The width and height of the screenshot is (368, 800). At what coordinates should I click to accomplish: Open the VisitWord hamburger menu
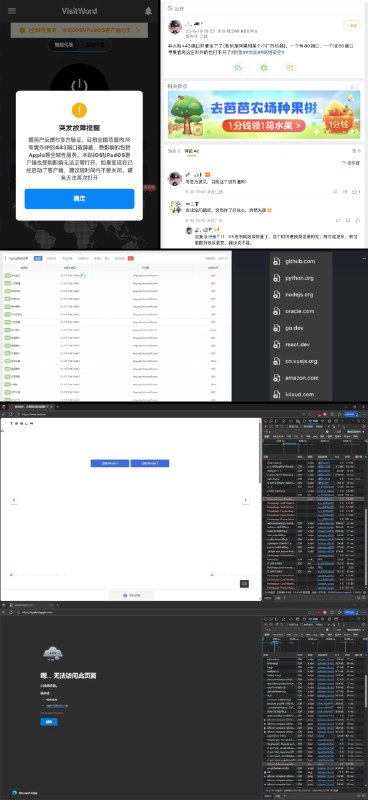point(12,11)
